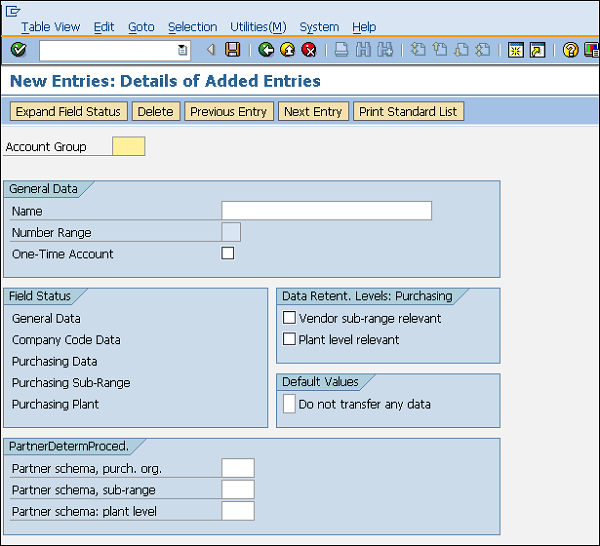Click the Find Next binoculars icon

[x=385, y=50]
